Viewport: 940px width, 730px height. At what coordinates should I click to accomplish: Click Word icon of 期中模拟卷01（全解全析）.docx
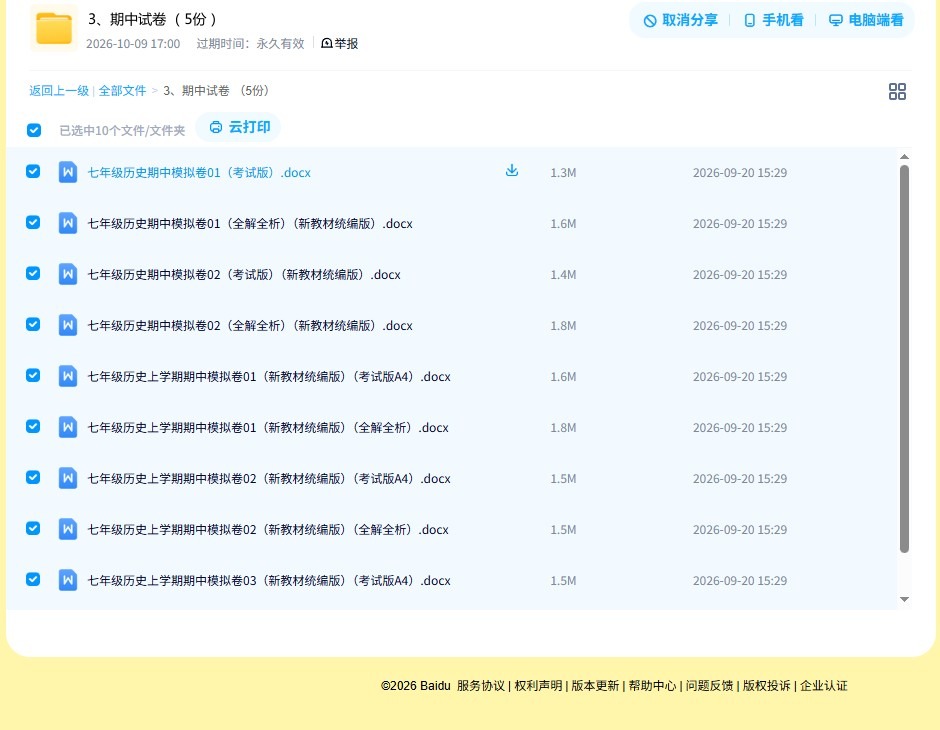pyautogui.click(x=68, y=223)
